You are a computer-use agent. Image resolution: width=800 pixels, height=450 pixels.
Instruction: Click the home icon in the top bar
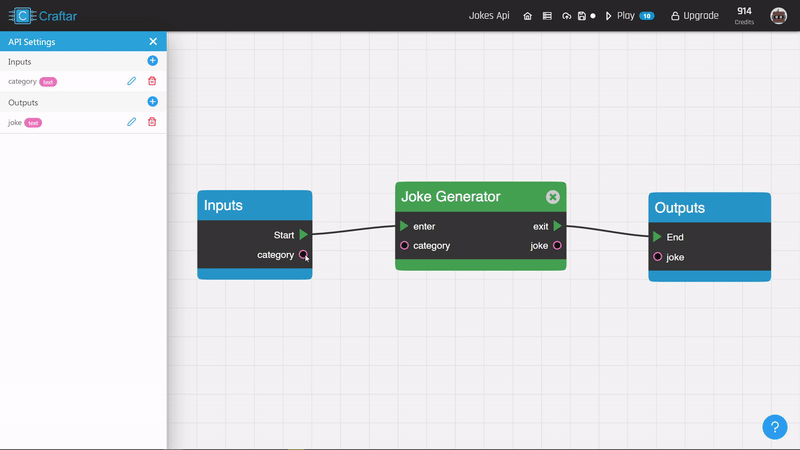click(x=527, y=16)
